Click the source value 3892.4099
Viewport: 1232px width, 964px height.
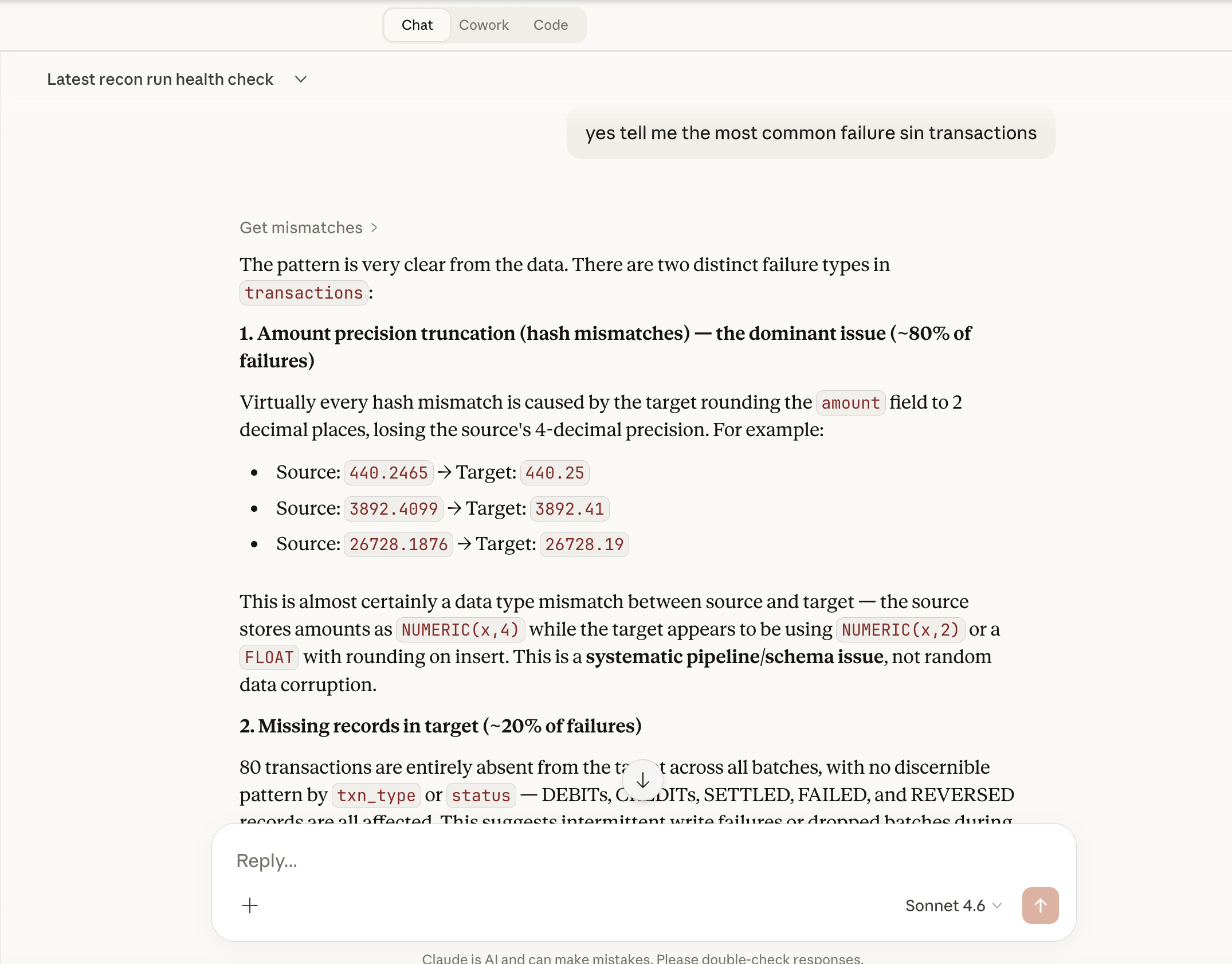point(394,509)
